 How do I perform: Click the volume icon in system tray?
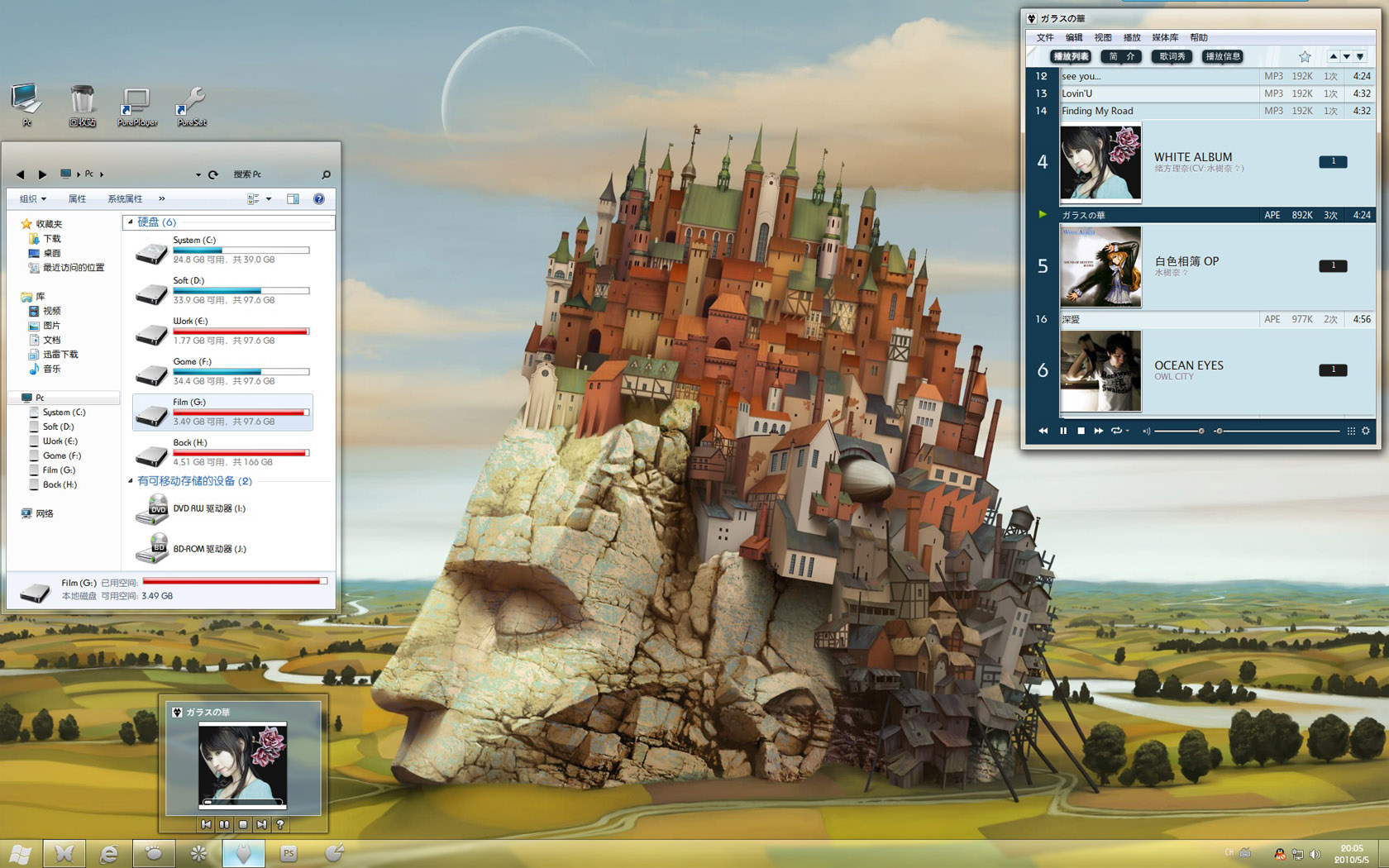pyautogui.click(x=1315, y=854)
